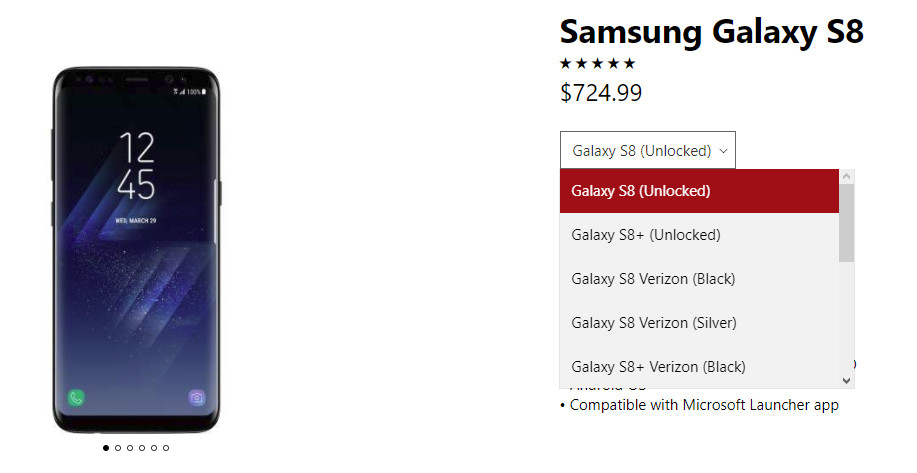Open the Galaxy S8 phone product image
Image resolution: width=917 pixels, height=473 pixels.
click(x=136, y=250)
